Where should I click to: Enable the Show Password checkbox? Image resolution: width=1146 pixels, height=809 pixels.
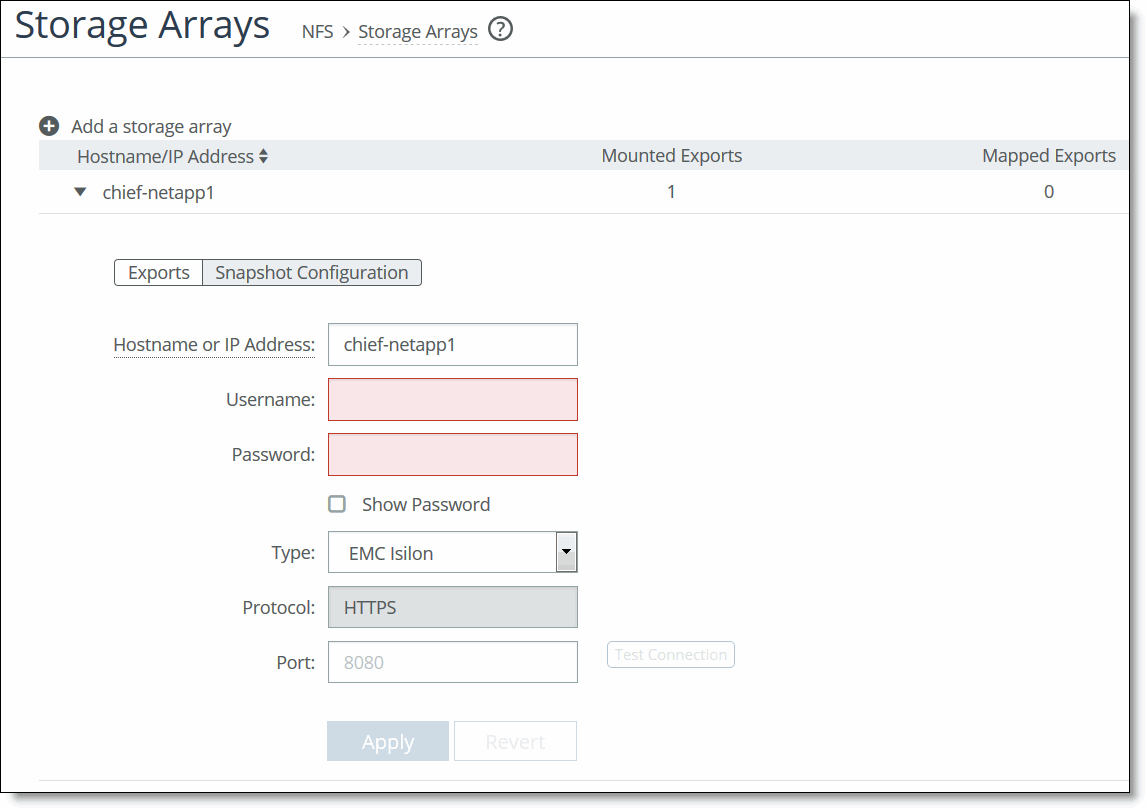pyautogui.click(x=337, y=504)
